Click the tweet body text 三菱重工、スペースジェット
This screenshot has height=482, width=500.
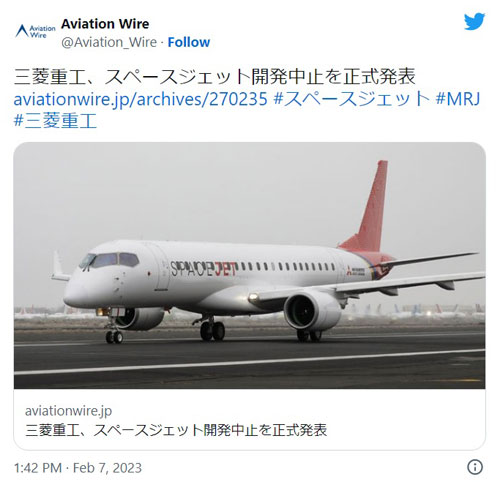132,77
